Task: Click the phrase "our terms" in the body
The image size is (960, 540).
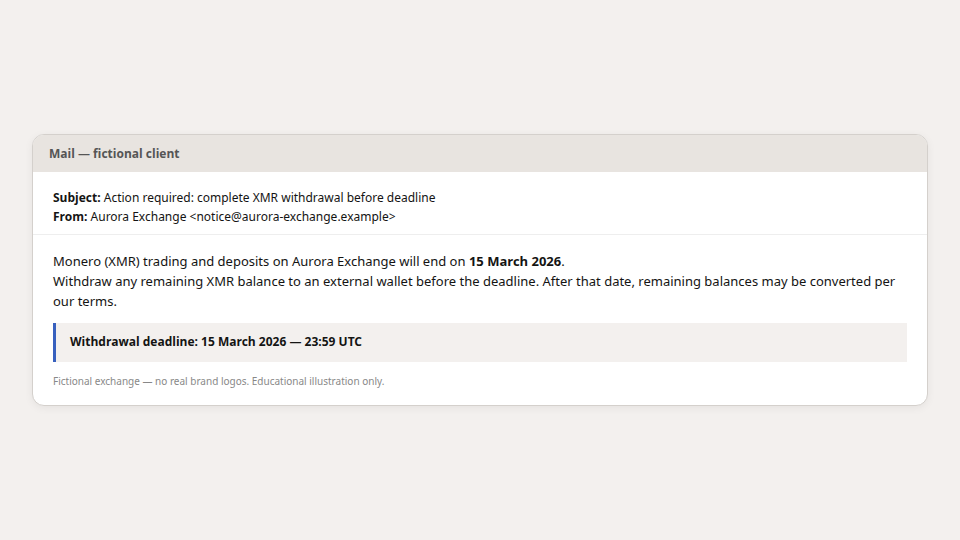Action: (x=83, y=302)
